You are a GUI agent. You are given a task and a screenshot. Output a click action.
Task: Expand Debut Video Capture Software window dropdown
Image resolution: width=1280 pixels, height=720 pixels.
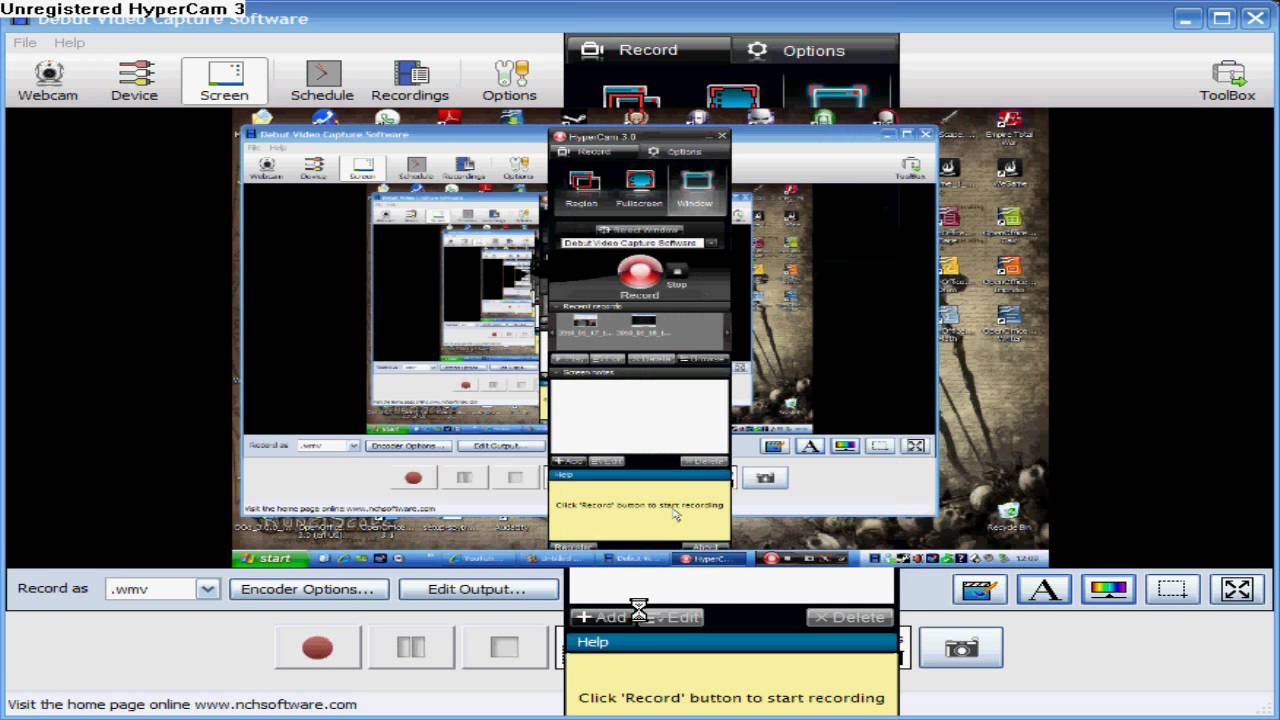[712, 243]
